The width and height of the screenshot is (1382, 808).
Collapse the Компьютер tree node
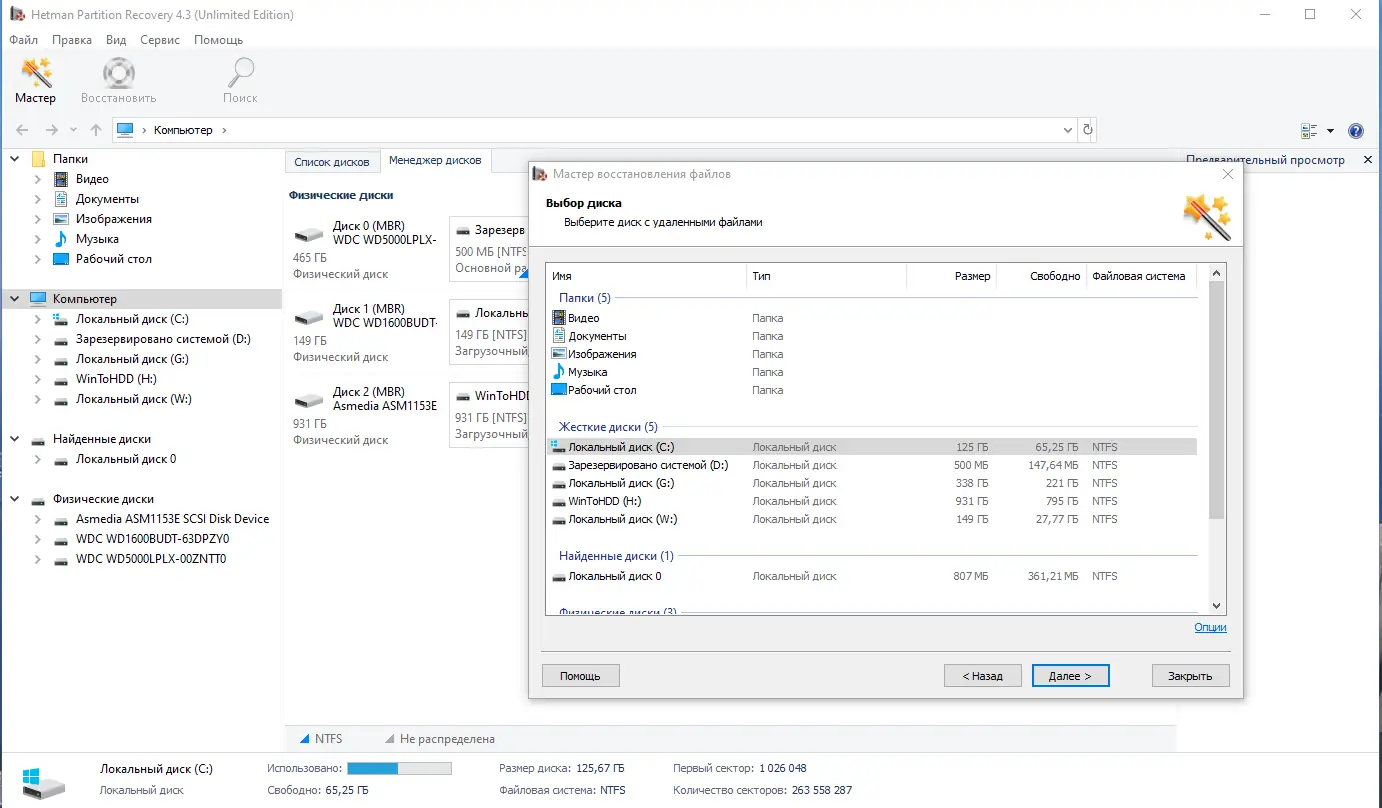(15, 299)
